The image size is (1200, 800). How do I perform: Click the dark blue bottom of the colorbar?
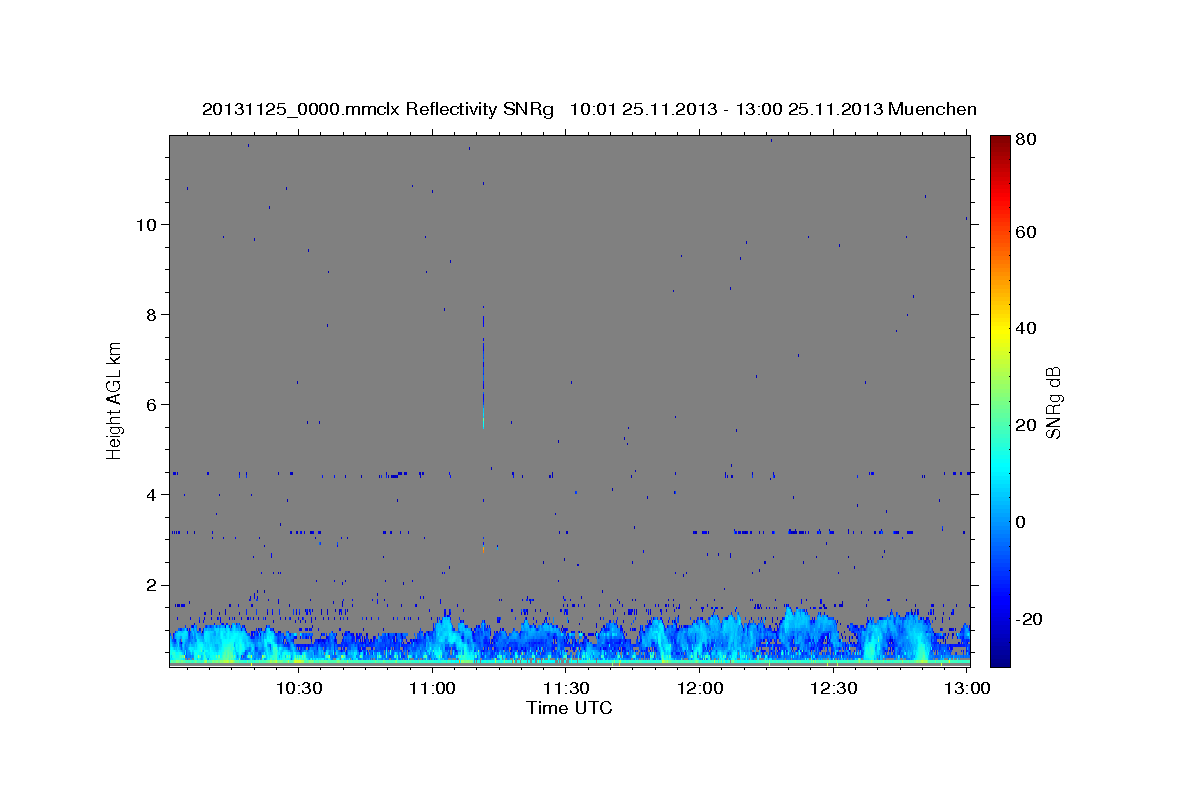pyautogui.click(x=1000, y=658)
